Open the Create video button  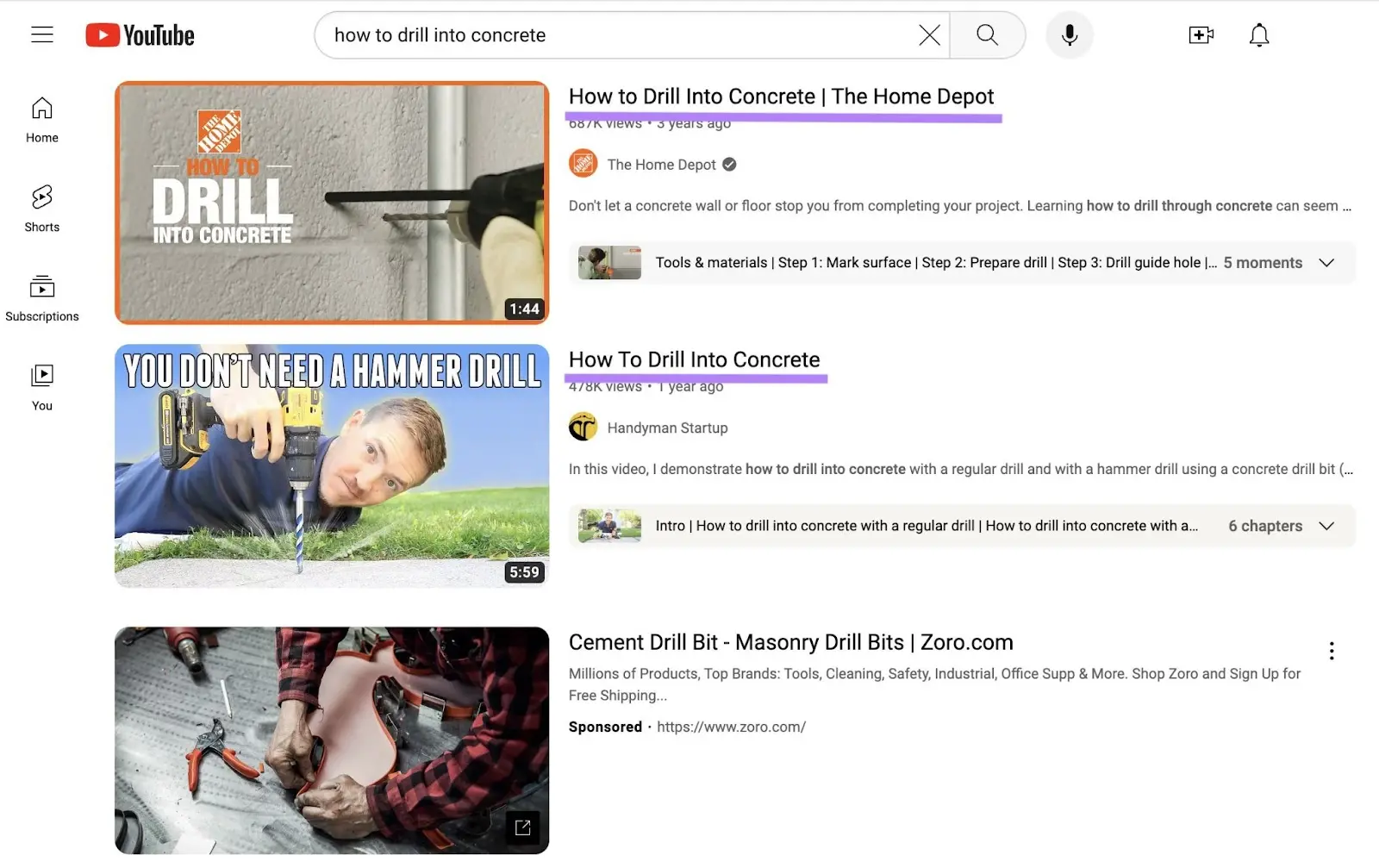1201,35
